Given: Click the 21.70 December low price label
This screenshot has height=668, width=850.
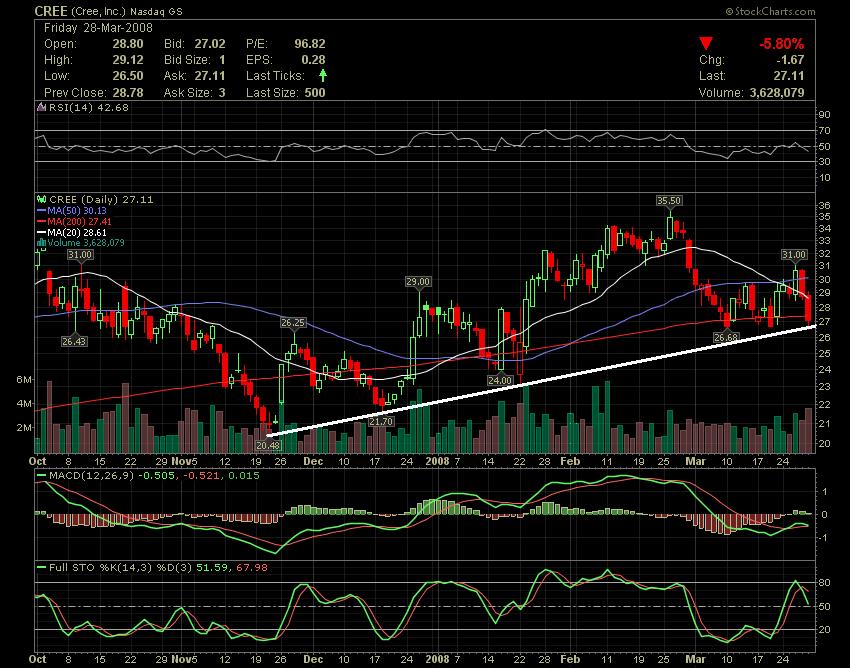Looking at the screenshot, I should point(381,421).
